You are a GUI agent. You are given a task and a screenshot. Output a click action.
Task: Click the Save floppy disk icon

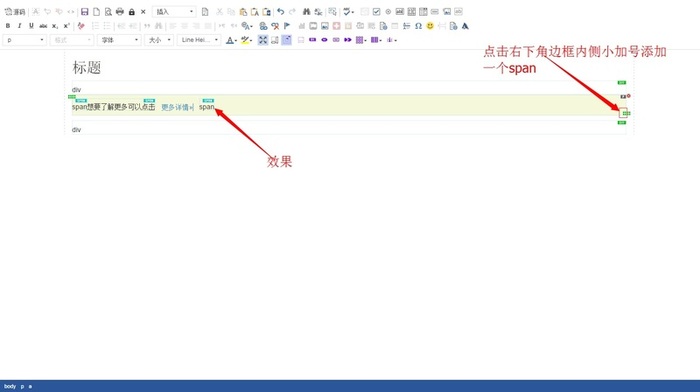coord(84,12)
